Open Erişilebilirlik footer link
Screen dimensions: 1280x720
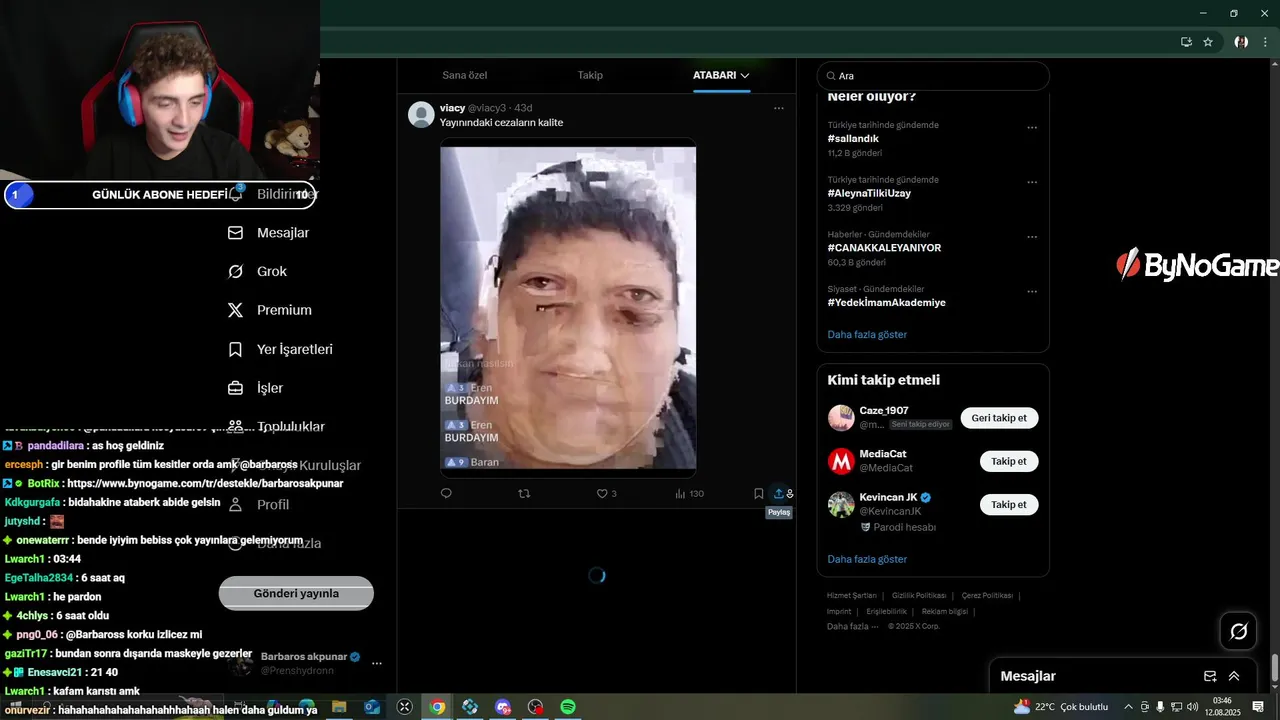tap(887, 611)
